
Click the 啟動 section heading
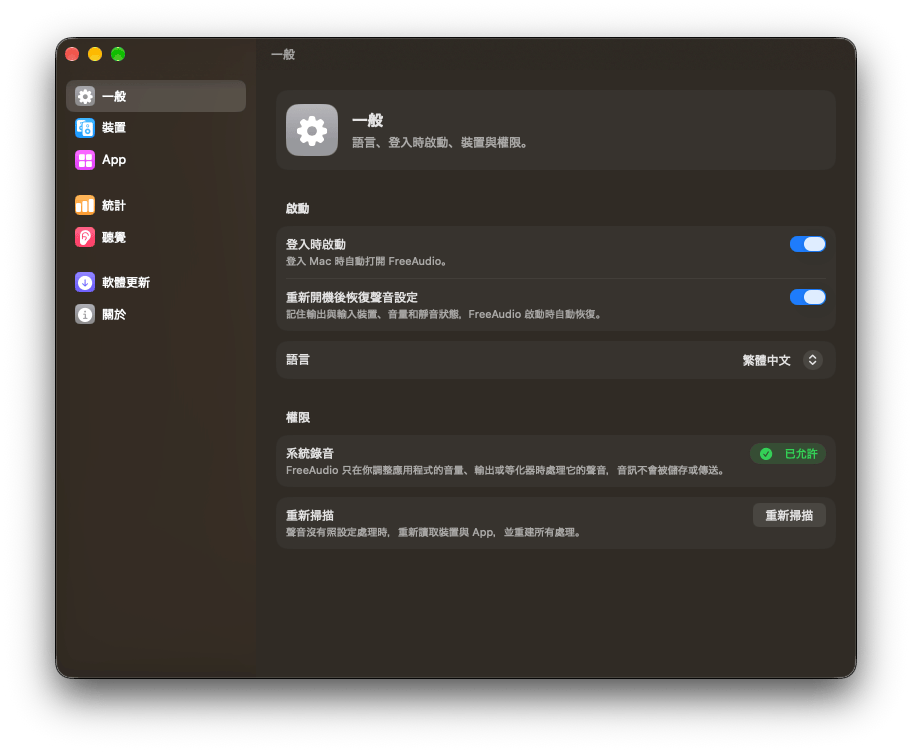coord(297,208)
